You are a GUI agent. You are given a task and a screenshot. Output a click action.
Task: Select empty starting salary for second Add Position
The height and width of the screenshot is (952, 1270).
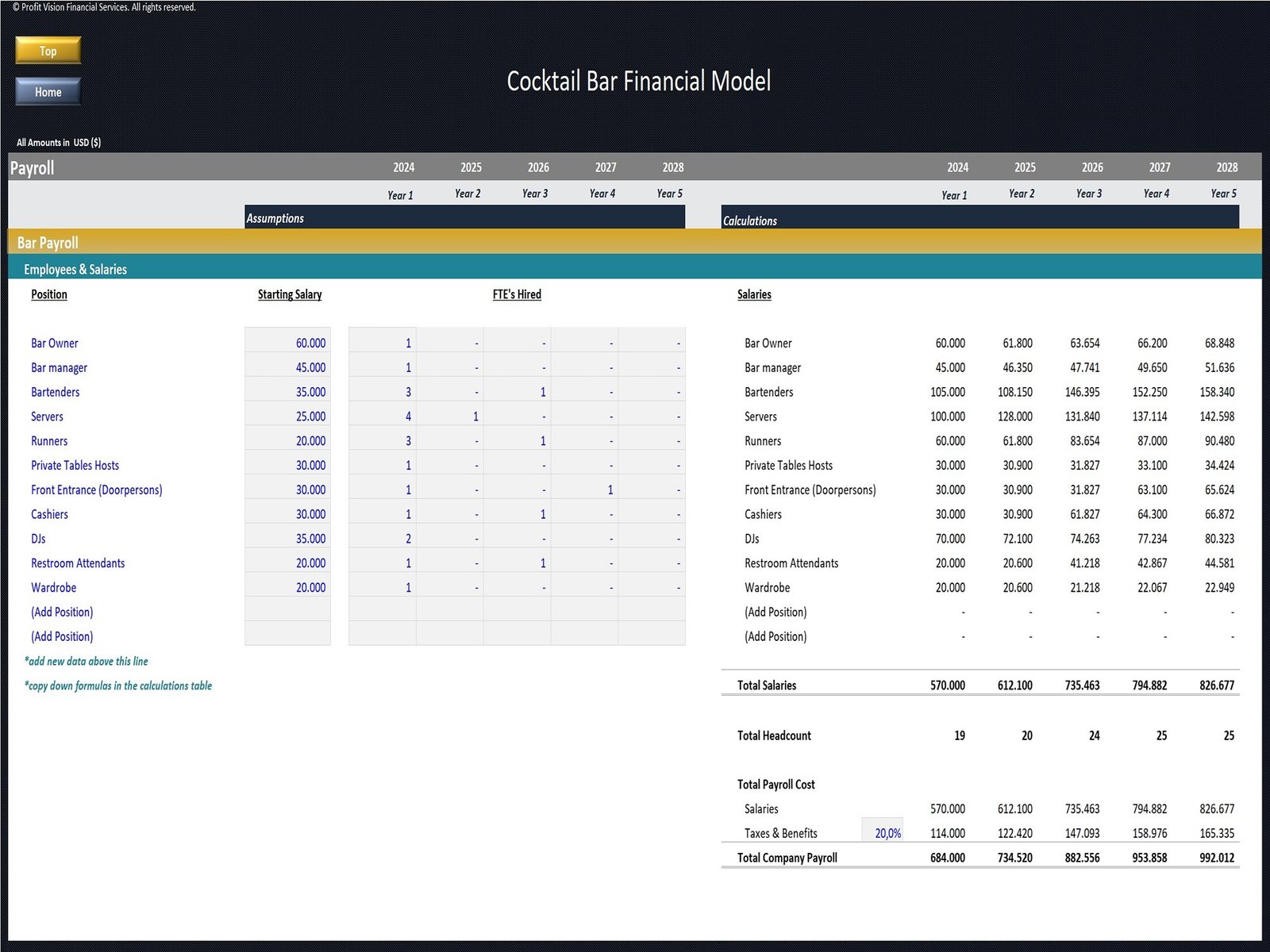(288, 636)
